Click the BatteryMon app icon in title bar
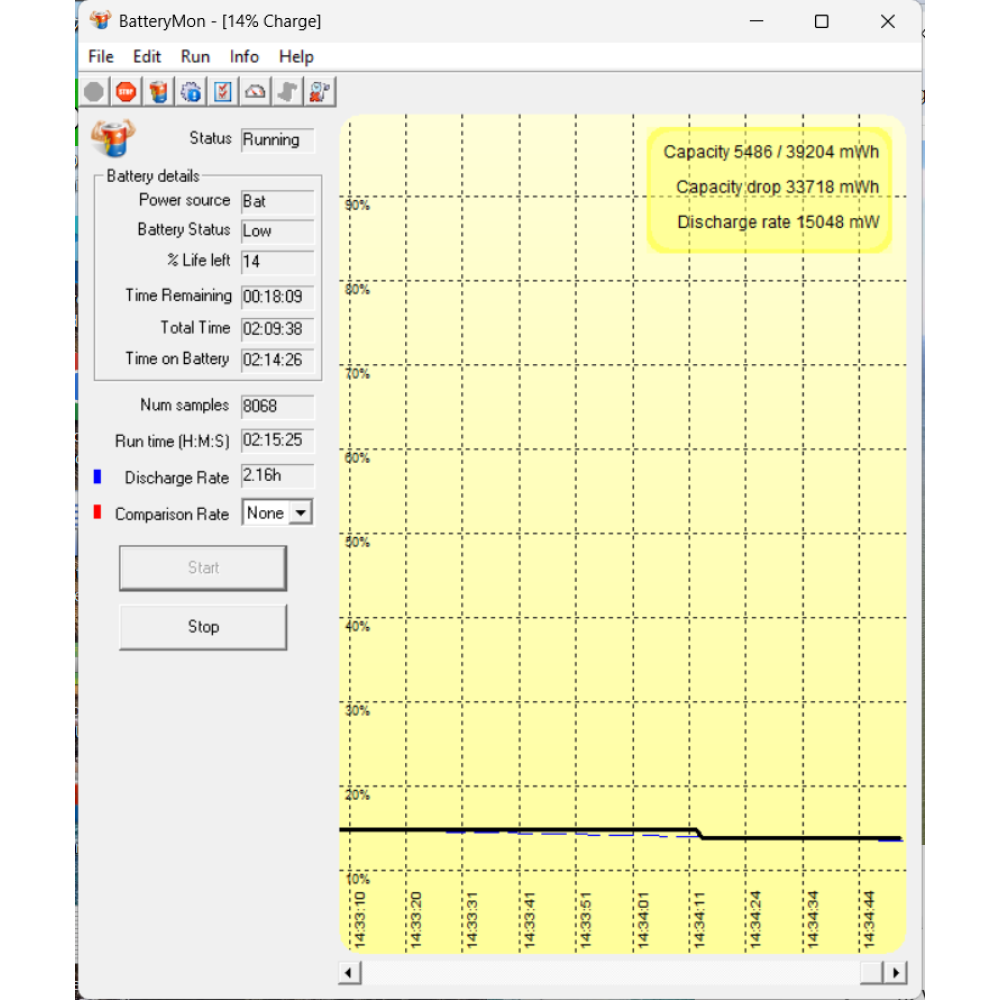This screenshot has height=1000, width=1000. (101, 21)
